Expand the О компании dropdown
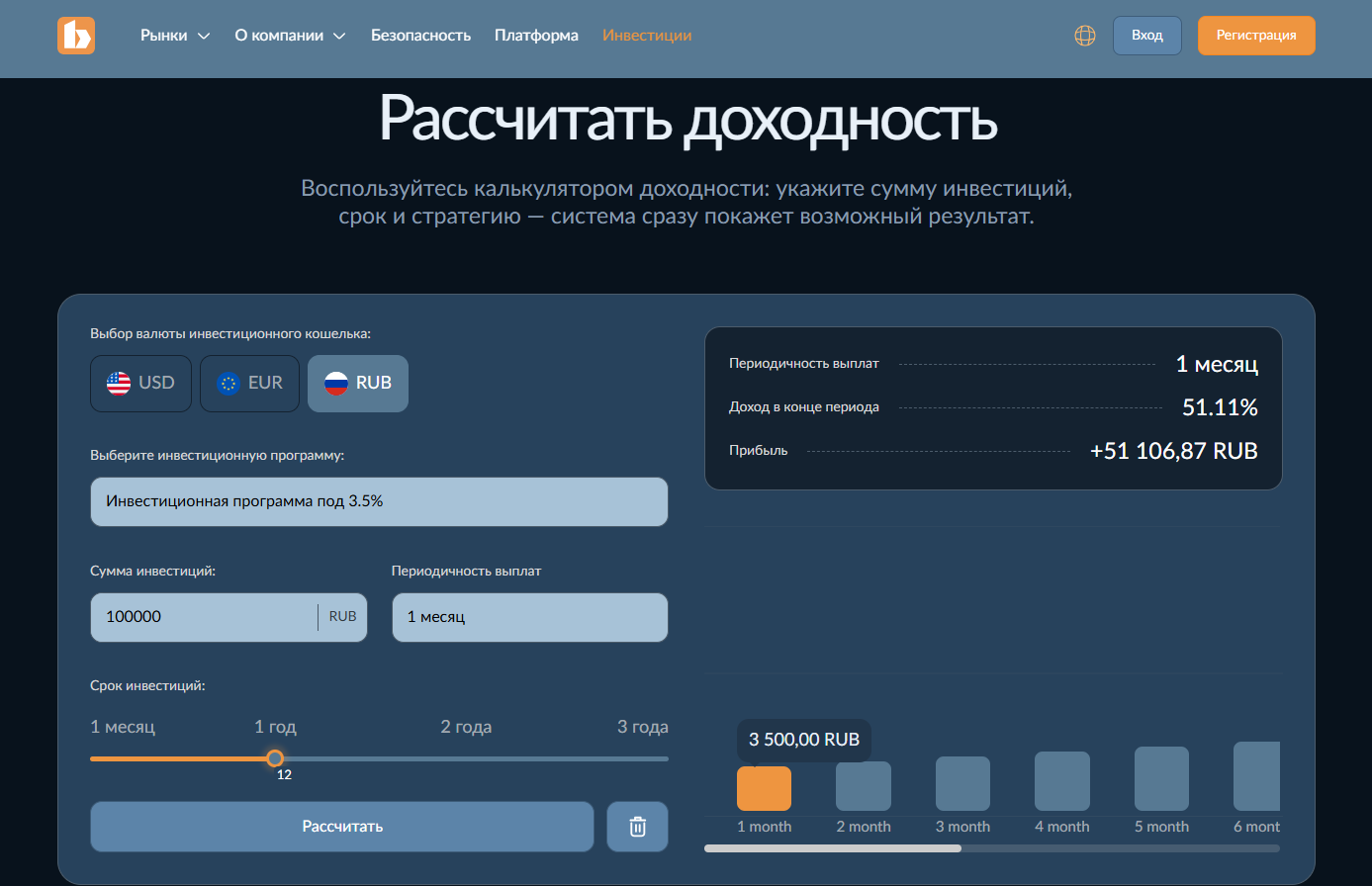Screen dimensions: 1372x886 339,37
